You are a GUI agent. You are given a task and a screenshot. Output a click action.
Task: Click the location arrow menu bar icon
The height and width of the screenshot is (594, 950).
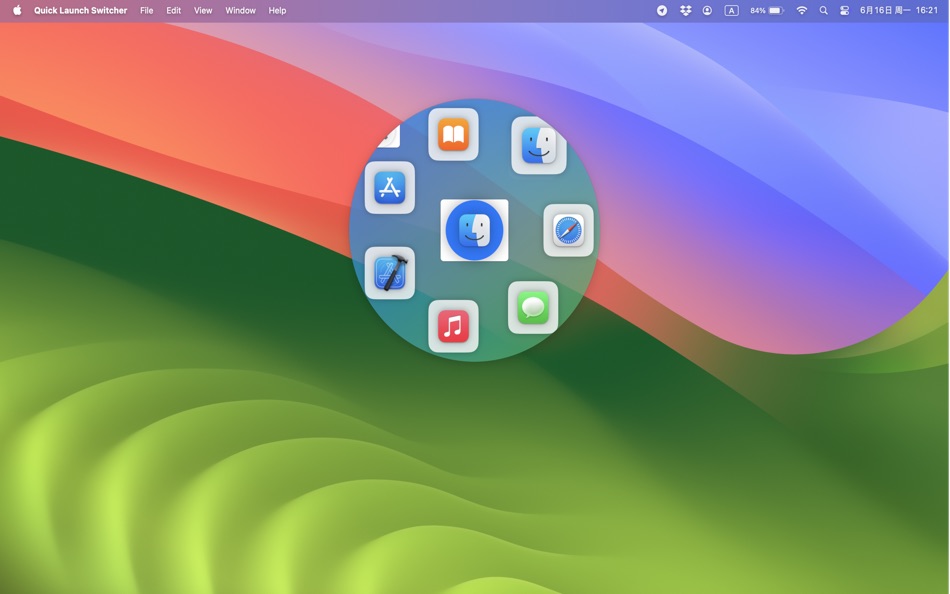tap(662, 10)
